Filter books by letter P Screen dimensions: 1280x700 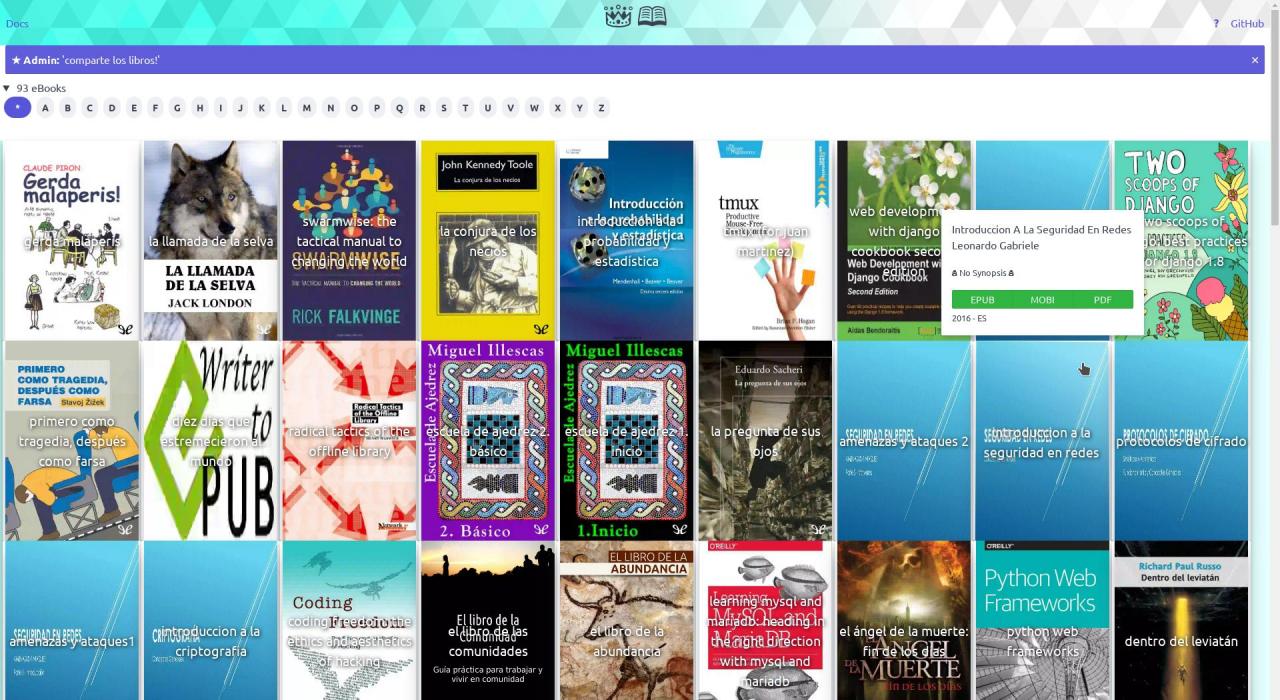(x=376, y=108)
